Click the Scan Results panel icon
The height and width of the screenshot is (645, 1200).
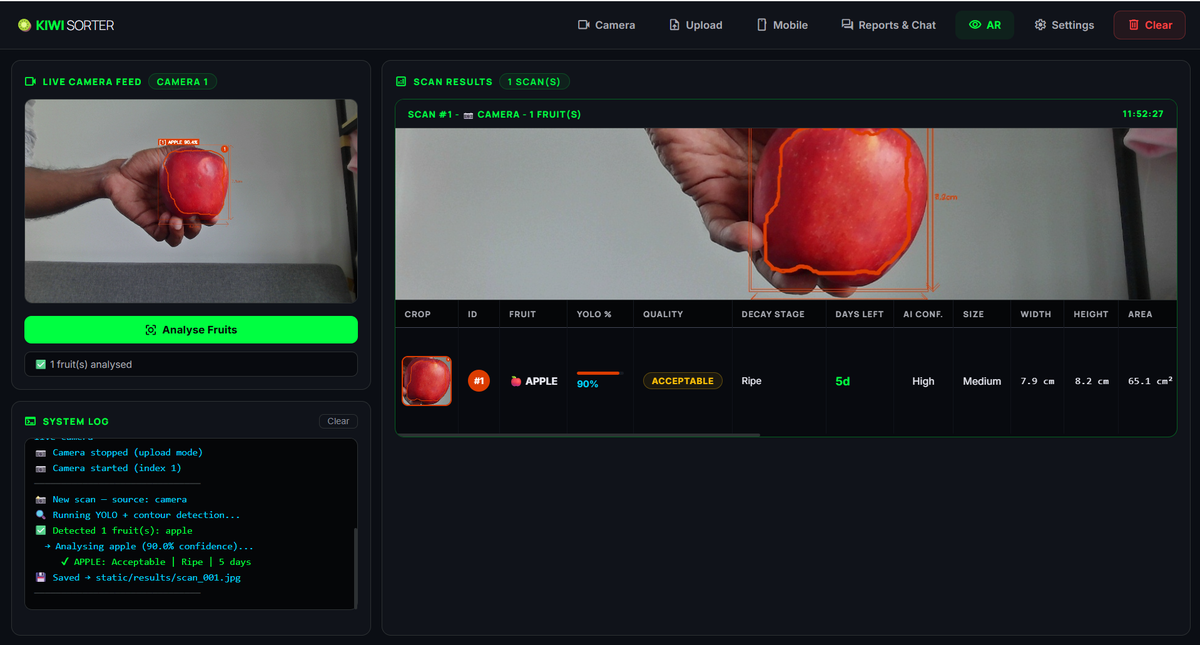coord(401,82)
